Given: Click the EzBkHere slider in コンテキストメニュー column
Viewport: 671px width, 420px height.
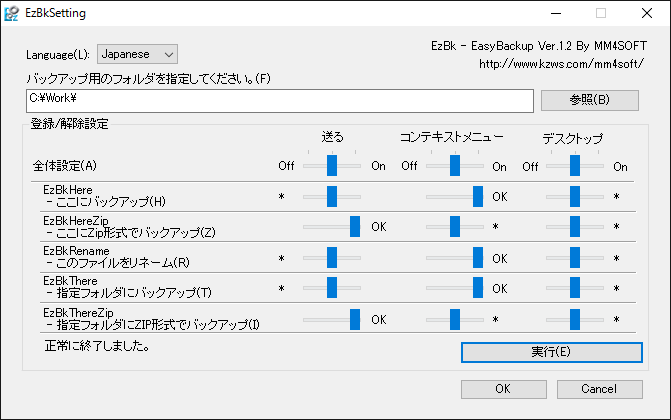Looking at the screenshot, I should (455, 197).
